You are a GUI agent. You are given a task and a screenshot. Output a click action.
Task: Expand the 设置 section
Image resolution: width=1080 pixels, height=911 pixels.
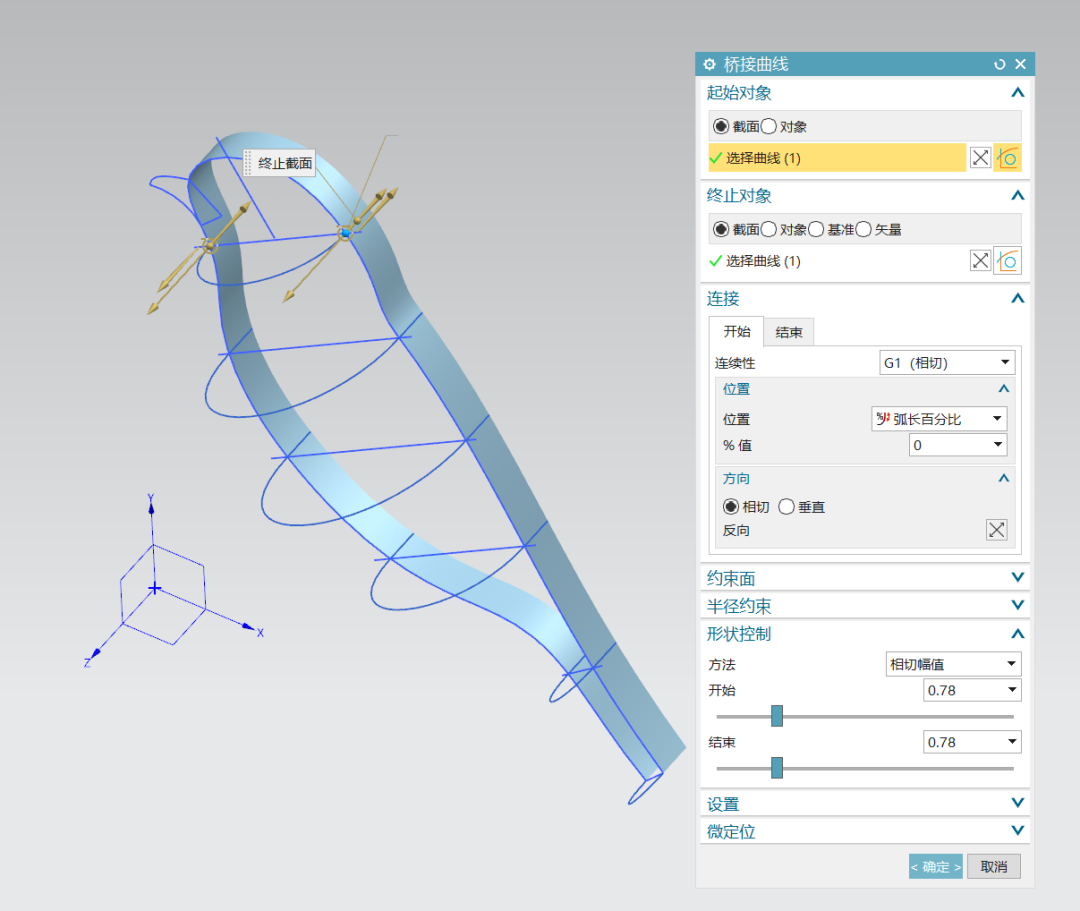[x=1017, y=804]
